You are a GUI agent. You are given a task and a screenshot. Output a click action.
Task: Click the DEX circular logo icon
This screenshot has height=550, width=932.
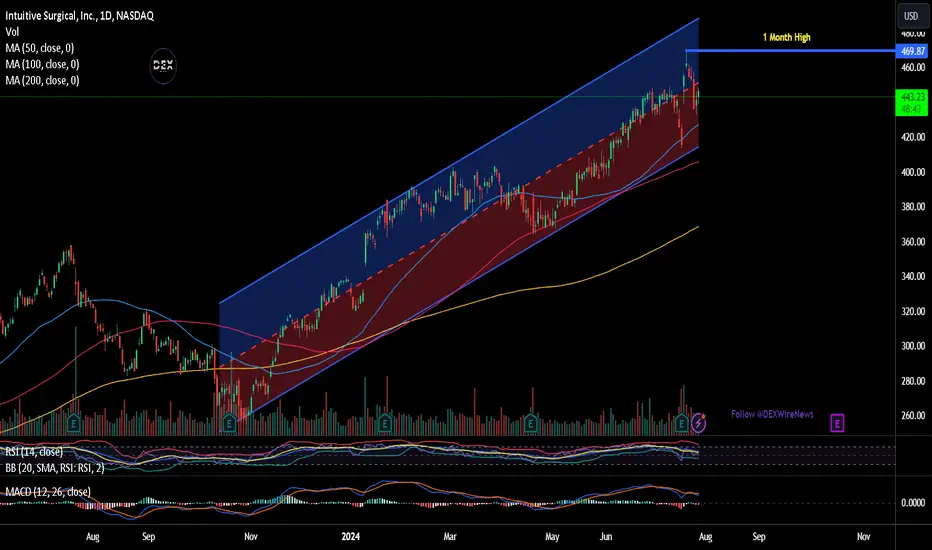point(163,65)
